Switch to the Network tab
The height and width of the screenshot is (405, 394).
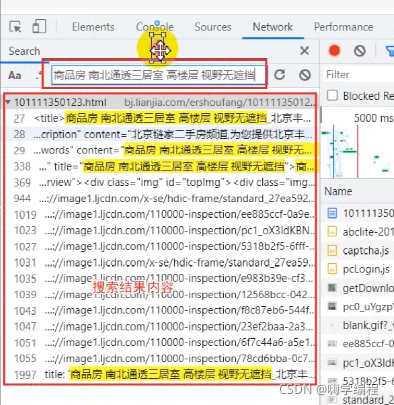click(273, 27)
